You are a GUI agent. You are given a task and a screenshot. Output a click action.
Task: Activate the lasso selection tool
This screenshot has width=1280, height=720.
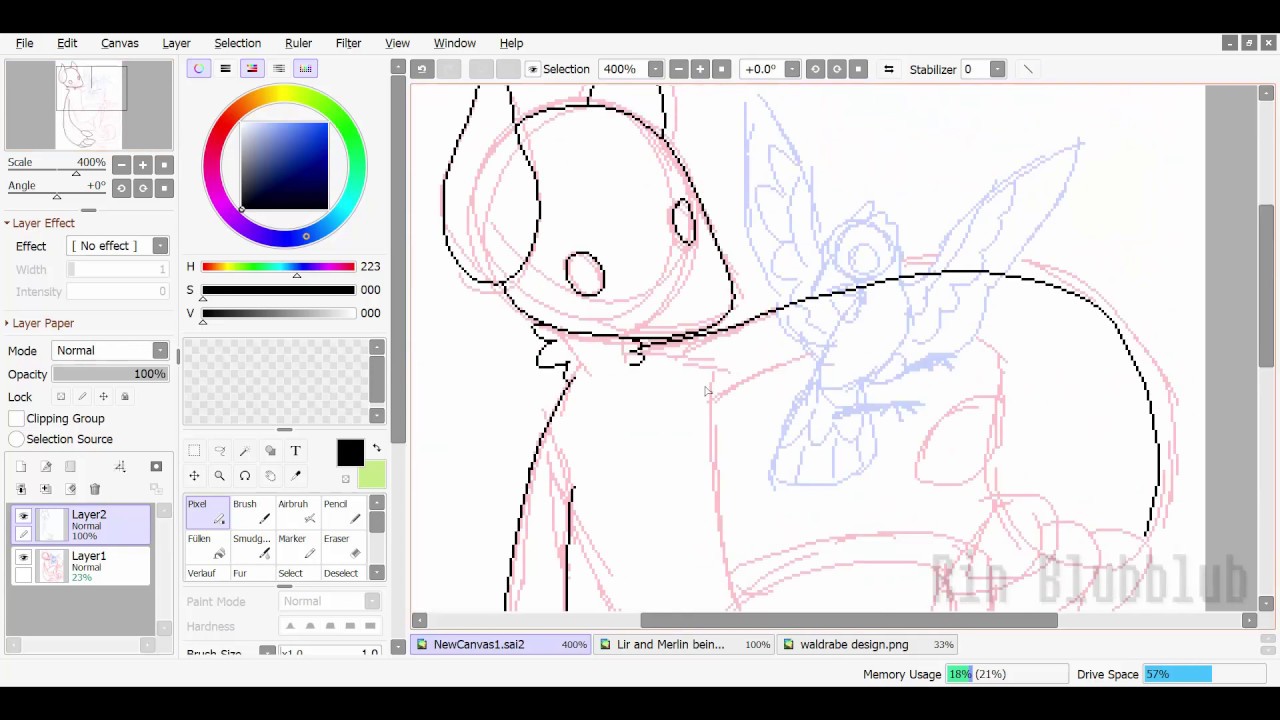point(219,451)
